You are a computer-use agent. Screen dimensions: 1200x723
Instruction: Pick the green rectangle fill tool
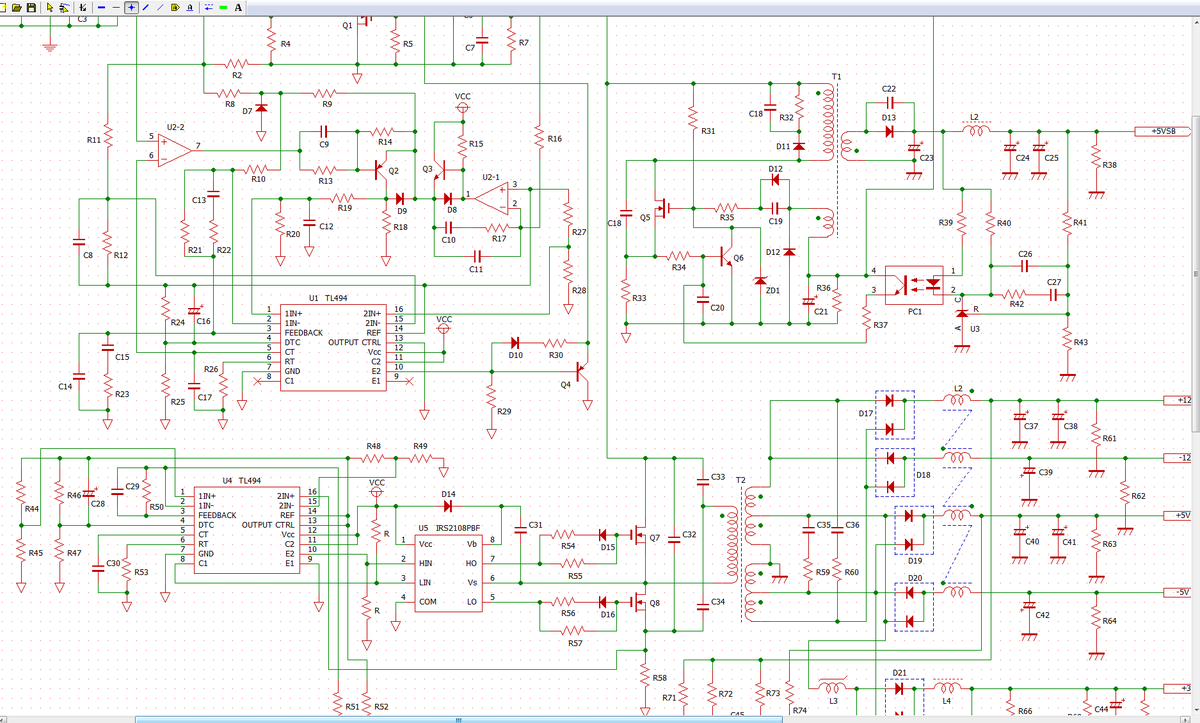tap(223, 7)
